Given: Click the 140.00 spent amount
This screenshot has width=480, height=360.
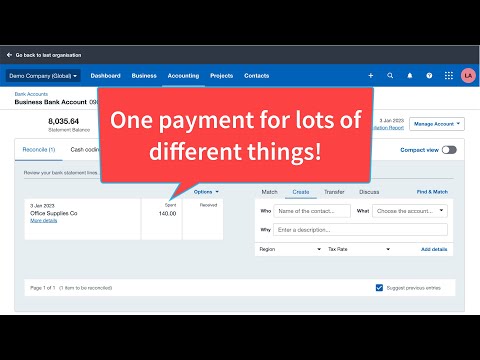Looking at the screenshot, I should pos(167,214).
